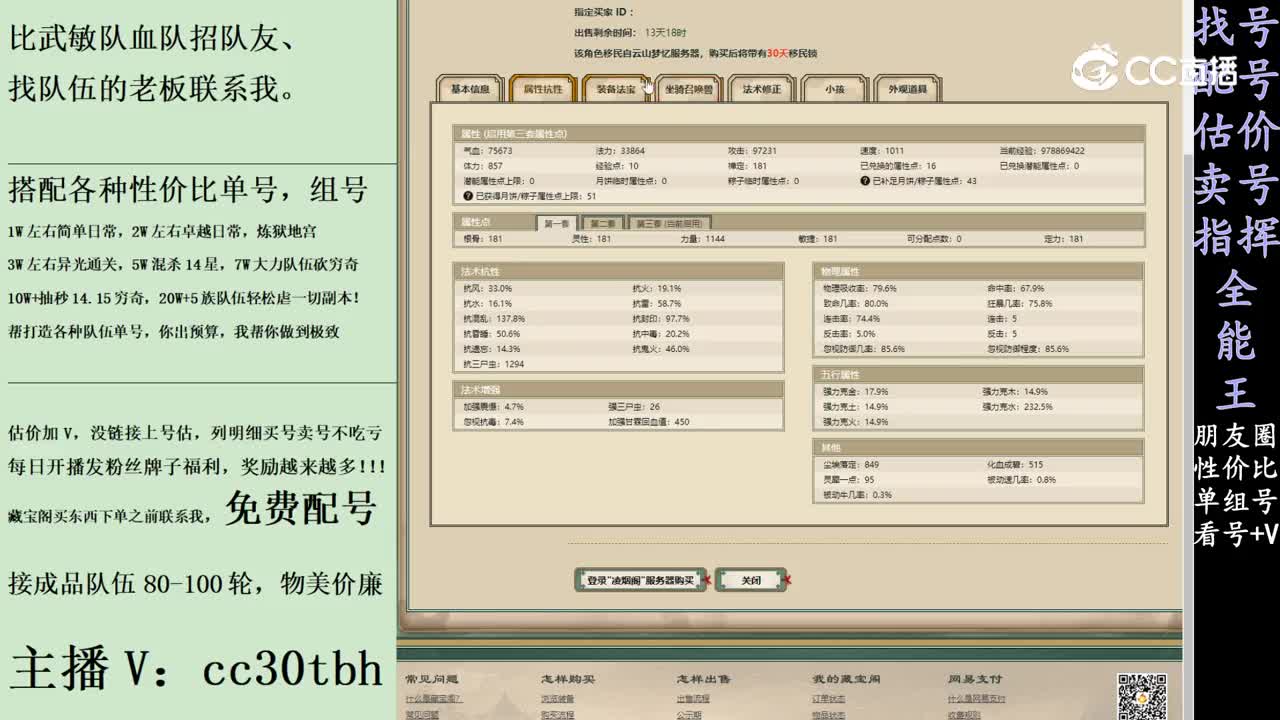The height and width of the screenshot is (720, 1280).
Task: Open the 什么是藏宝阁 footer link
Action: point(433,699)
